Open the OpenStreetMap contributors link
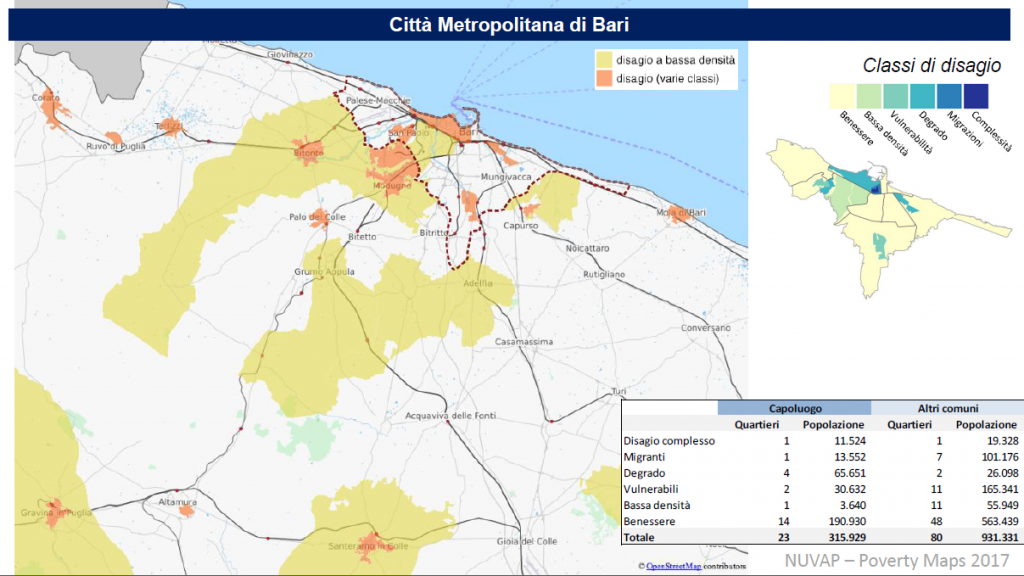This screenshot has height=576, width=1024. click(x=671, y=567)
